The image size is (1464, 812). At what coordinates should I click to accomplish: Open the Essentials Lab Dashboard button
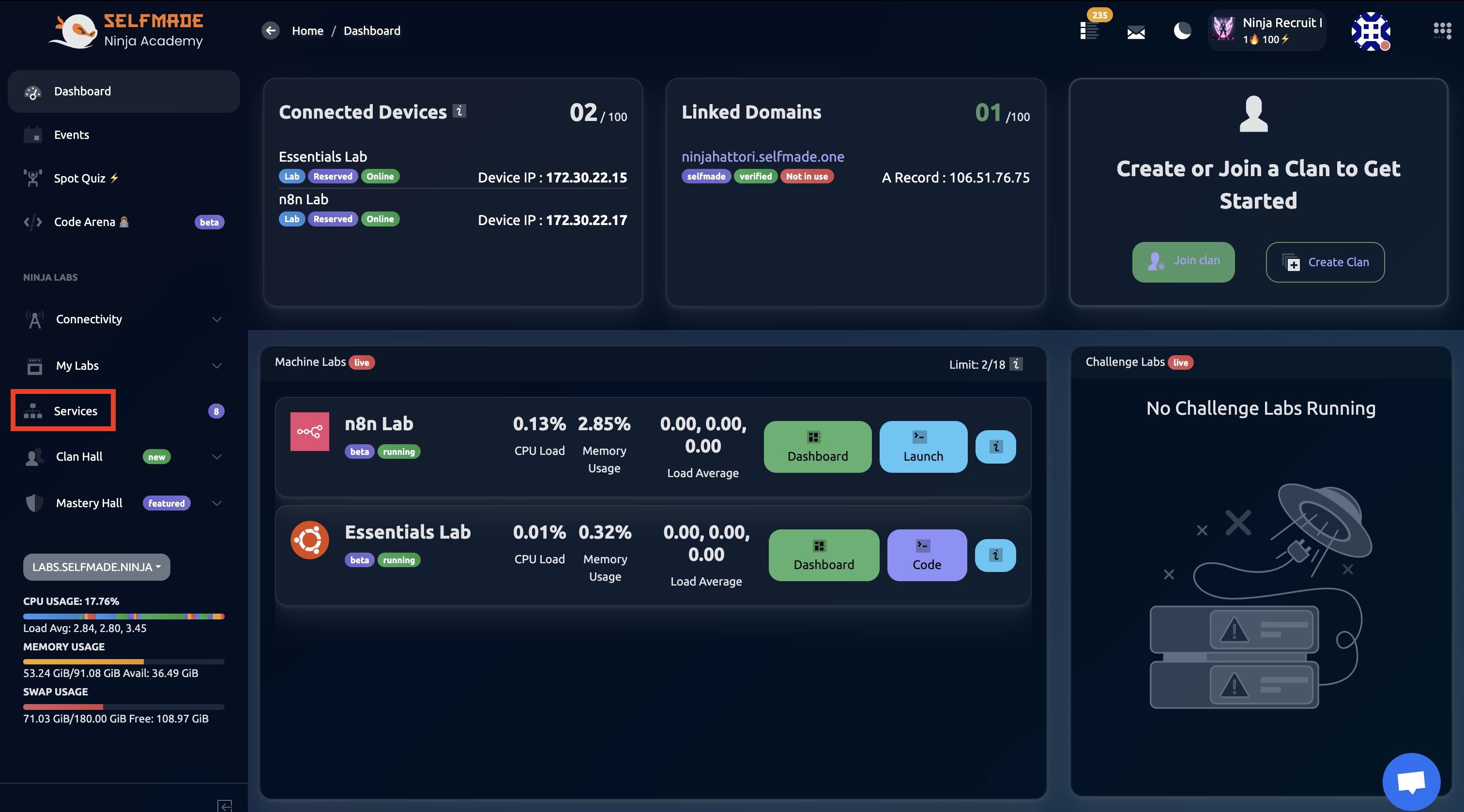pos(823,555)
